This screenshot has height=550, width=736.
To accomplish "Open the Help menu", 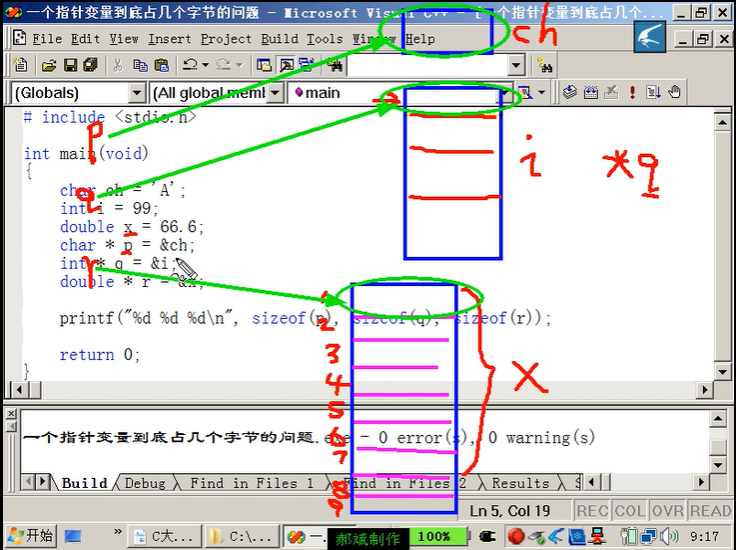I will pyautogui.click(x=420, y=38).
